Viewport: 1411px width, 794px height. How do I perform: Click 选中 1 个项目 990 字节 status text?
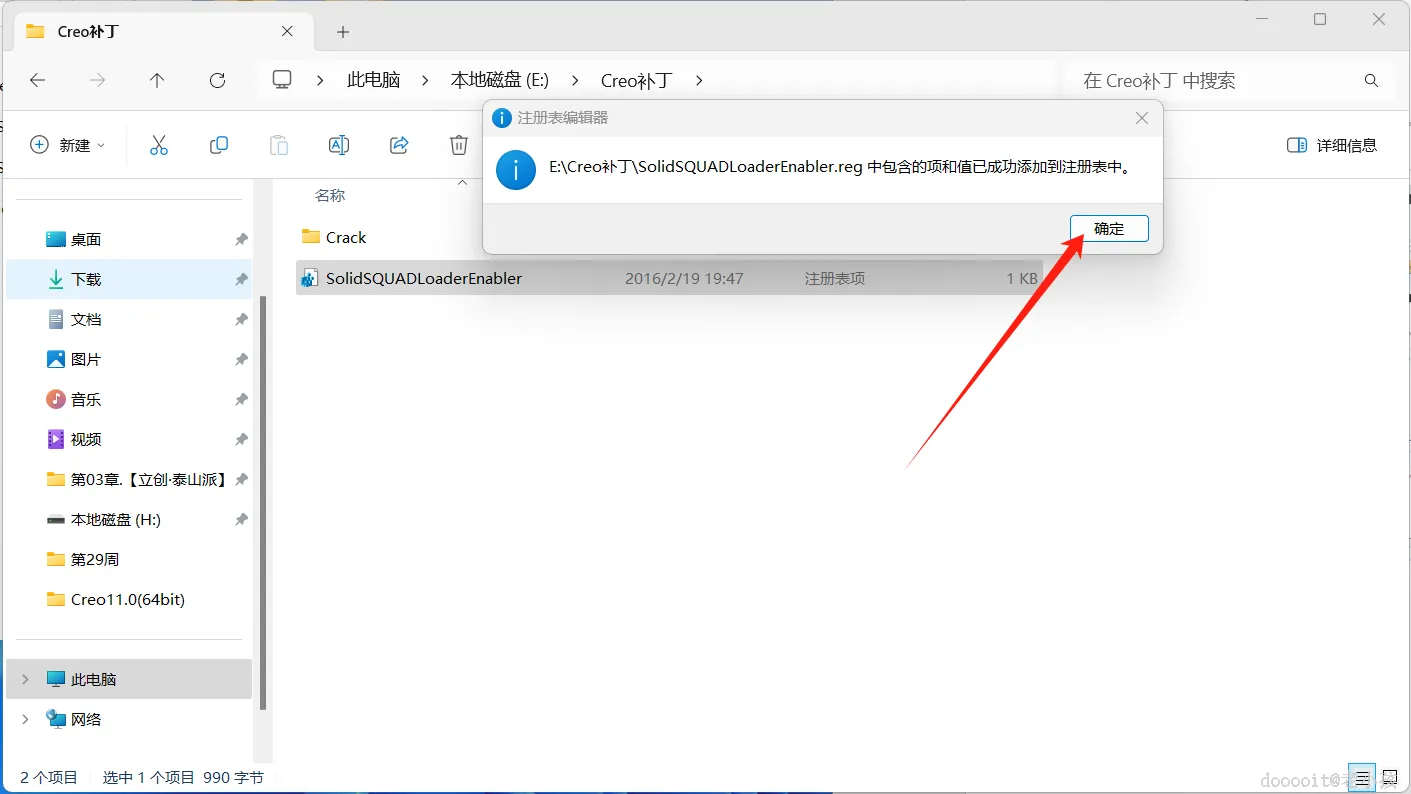(x=183, y=777)
